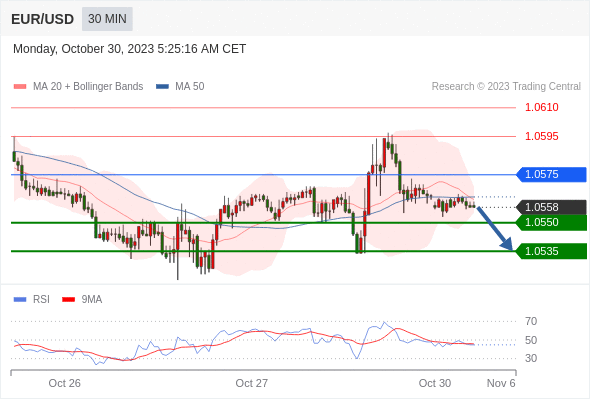Click the 9MA legend label
This screenshot has height=400, width=590.
(92, 300)
